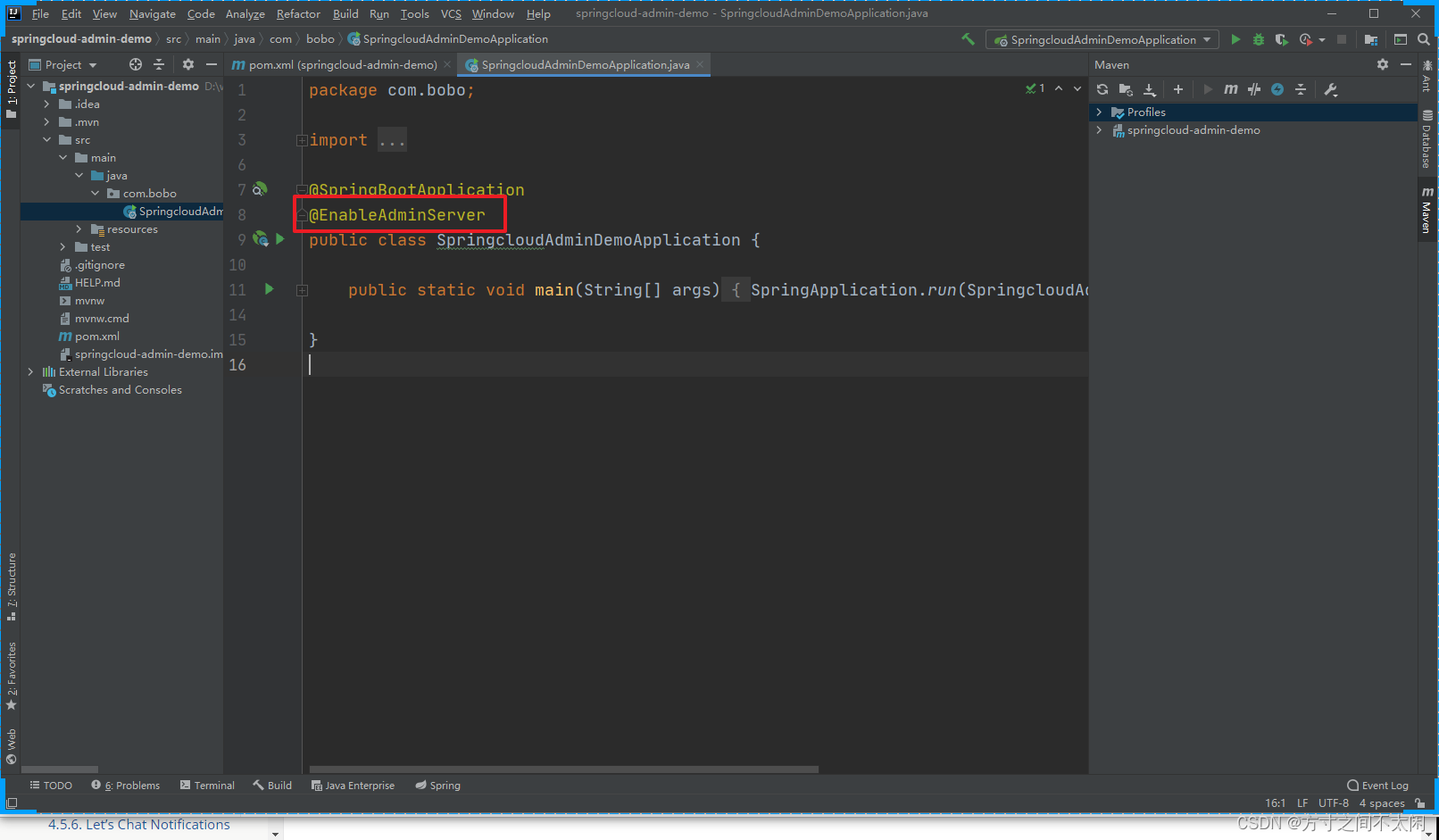1439x840 pixels.
Task: Open the Event Log
Action: (x=1377, y=785)
